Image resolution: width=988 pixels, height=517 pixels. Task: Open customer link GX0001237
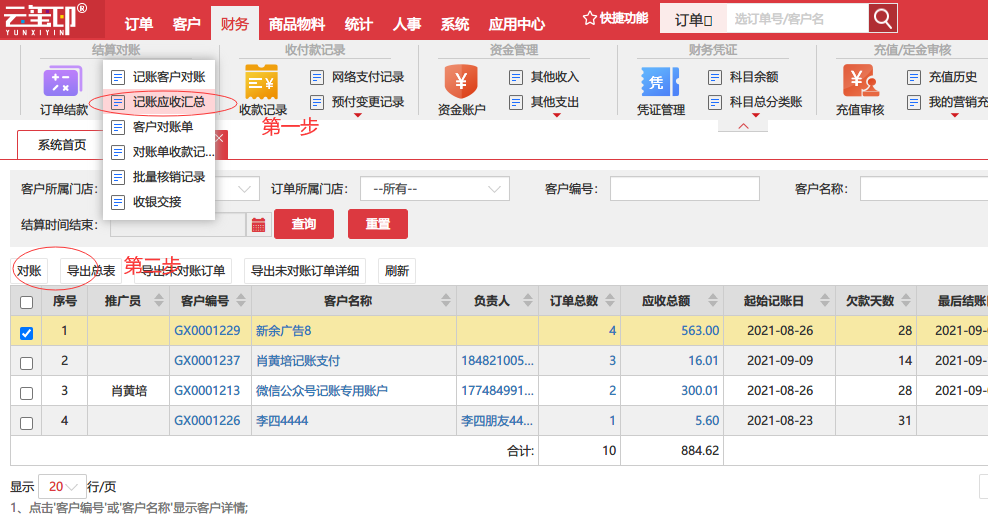tap(207, 361)
